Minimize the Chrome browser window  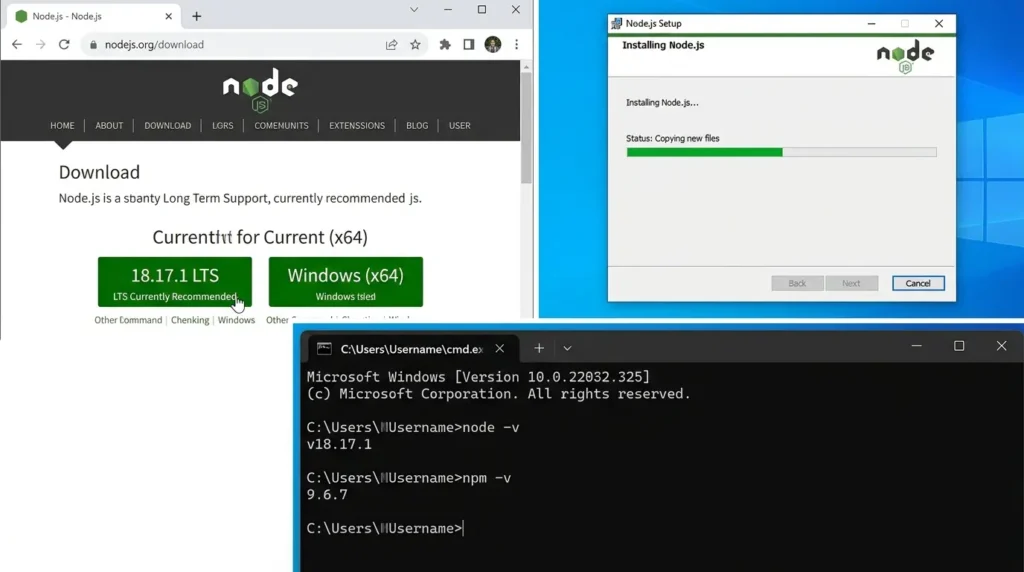(448, 10)
